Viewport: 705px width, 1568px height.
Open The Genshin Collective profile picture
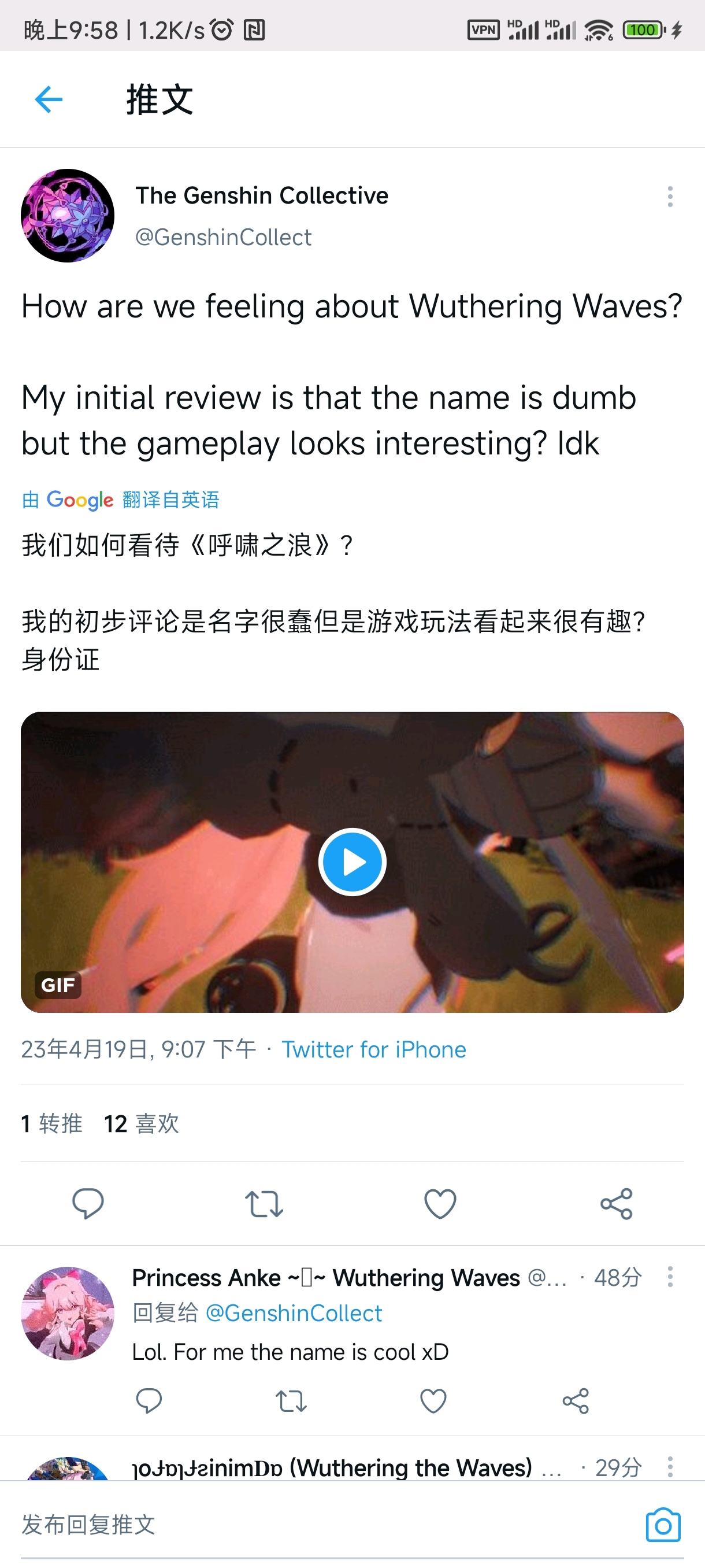coord(68,216)
